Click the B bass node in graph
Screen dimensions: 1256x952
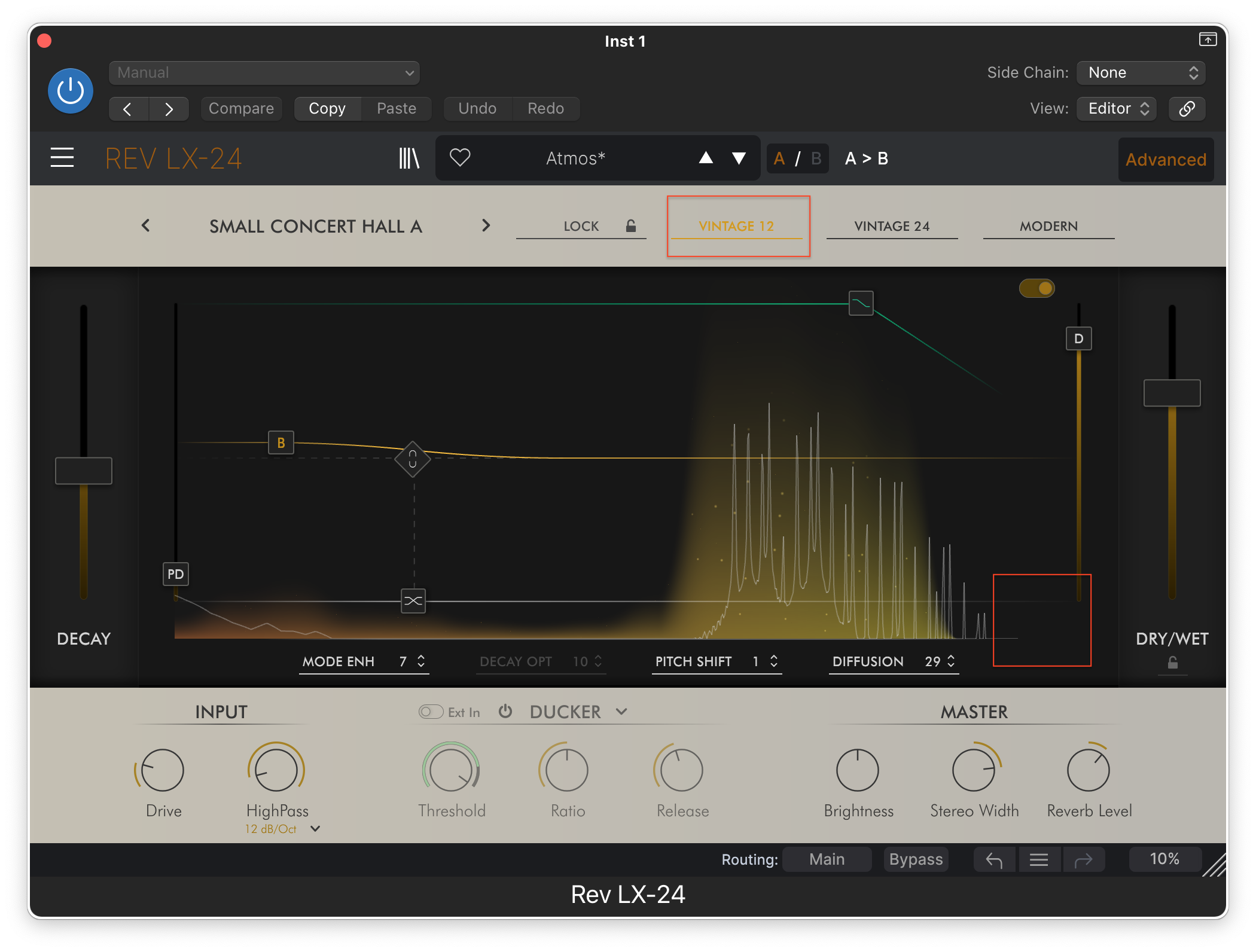[281, 443]
